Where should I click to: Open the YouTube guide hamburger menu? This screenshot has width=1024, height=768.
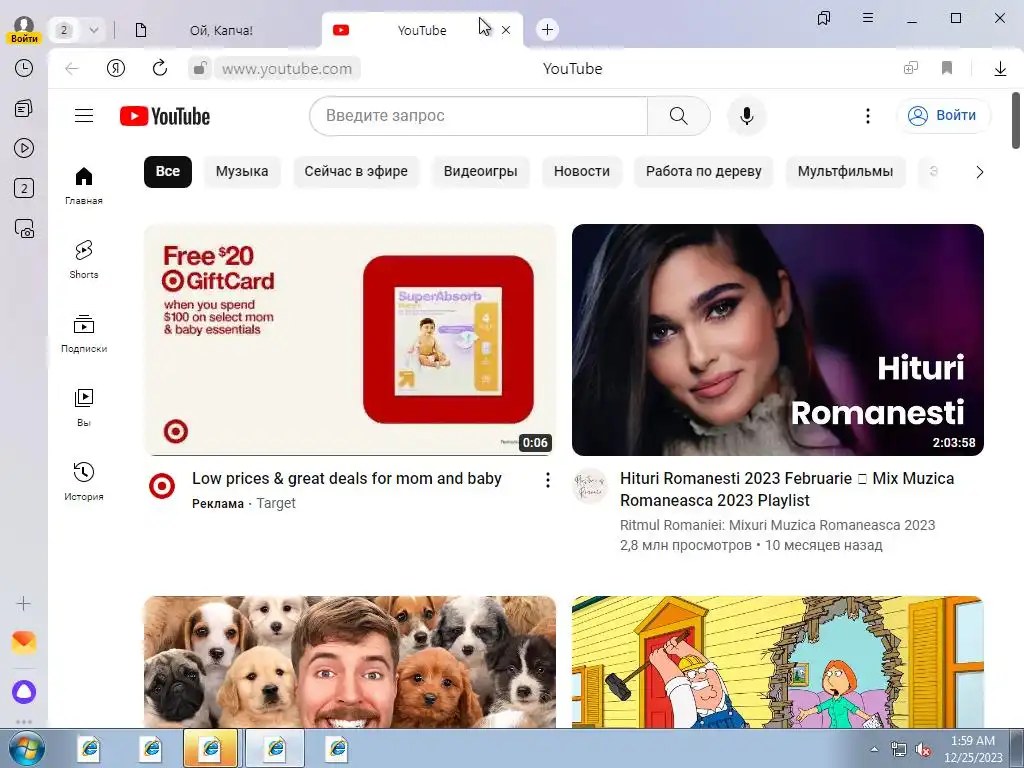[84, 116]
